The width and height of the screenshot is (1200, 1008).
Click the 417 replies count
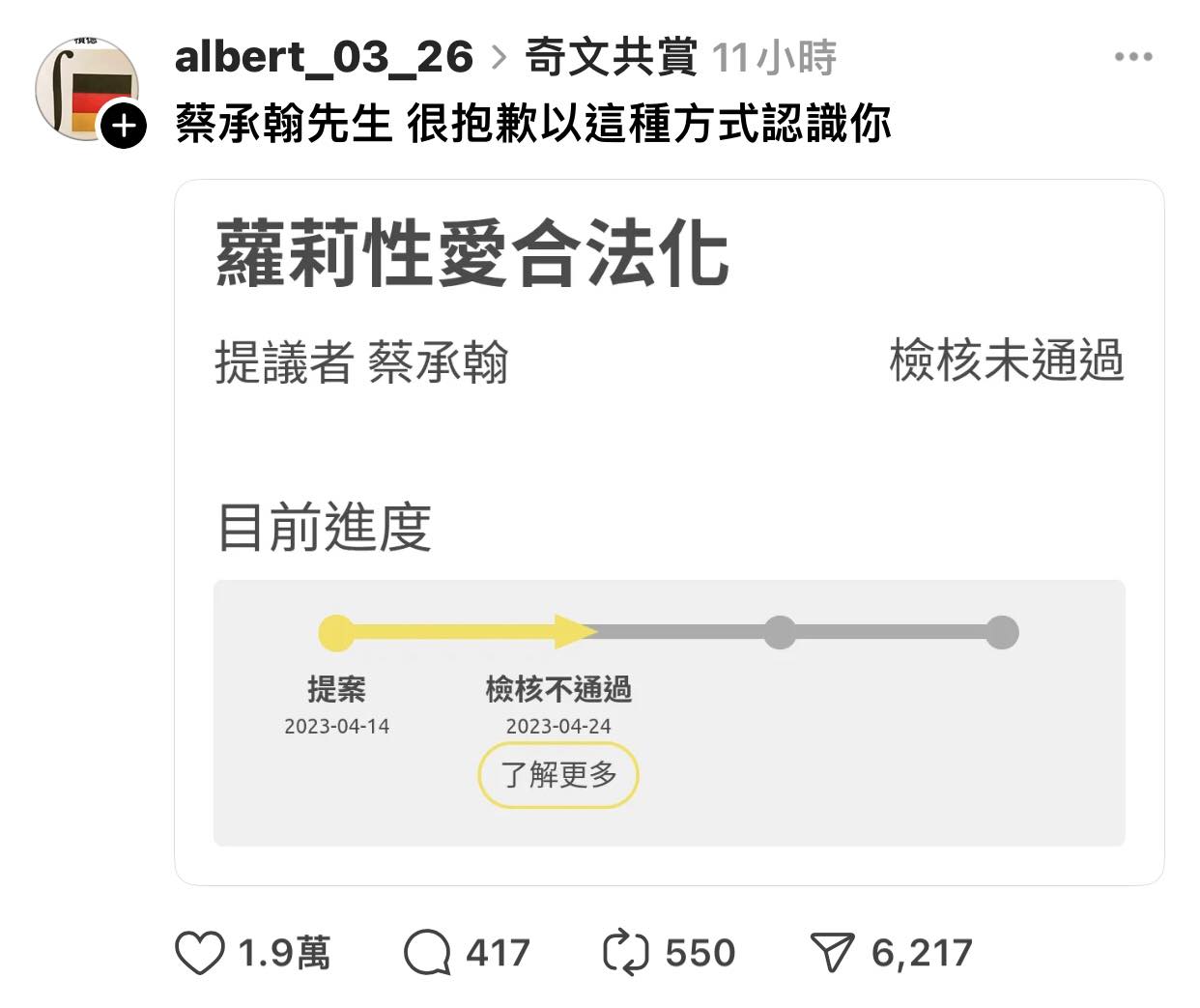point(499,953)
